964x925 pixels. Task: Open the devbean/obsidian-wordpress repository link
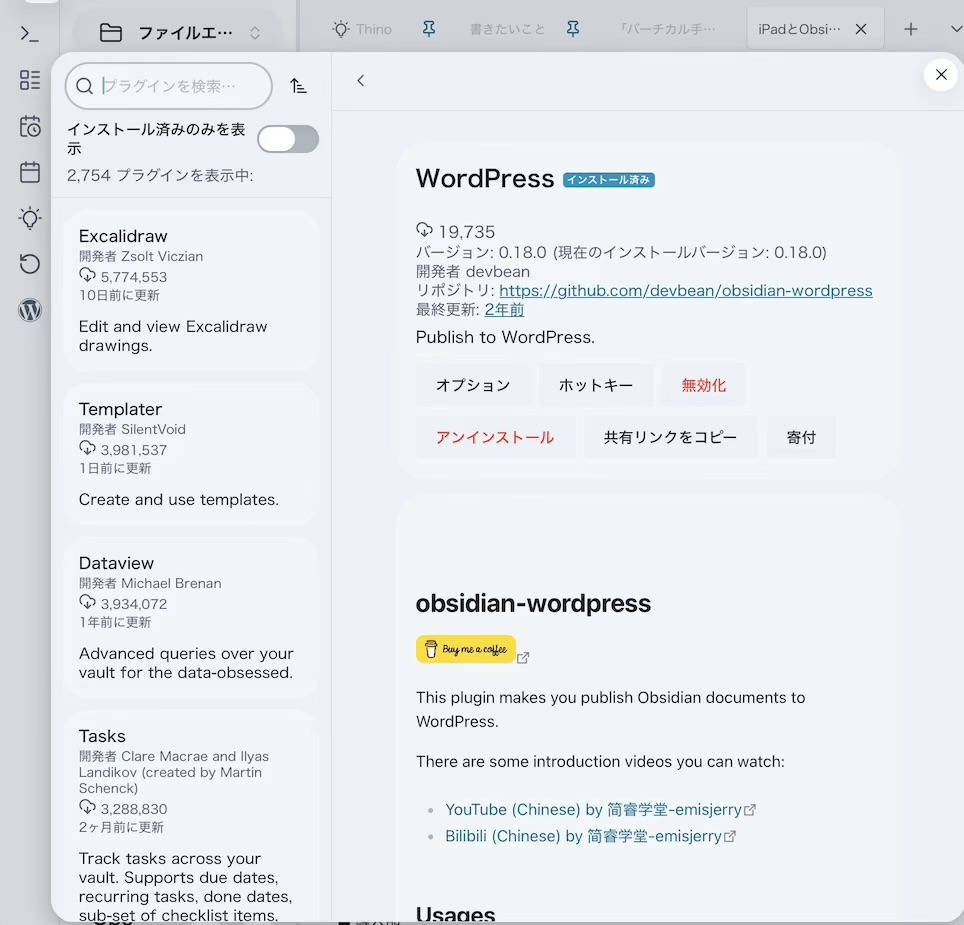click(x=685, y=290)
